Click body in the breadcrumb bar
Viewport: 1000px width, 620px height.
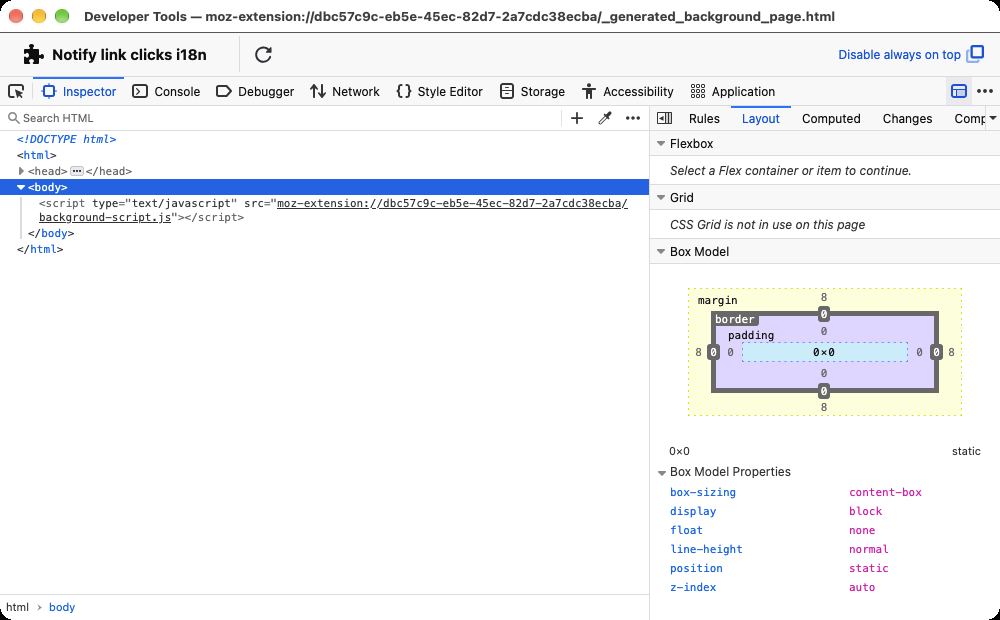click(x=62, y=607)
